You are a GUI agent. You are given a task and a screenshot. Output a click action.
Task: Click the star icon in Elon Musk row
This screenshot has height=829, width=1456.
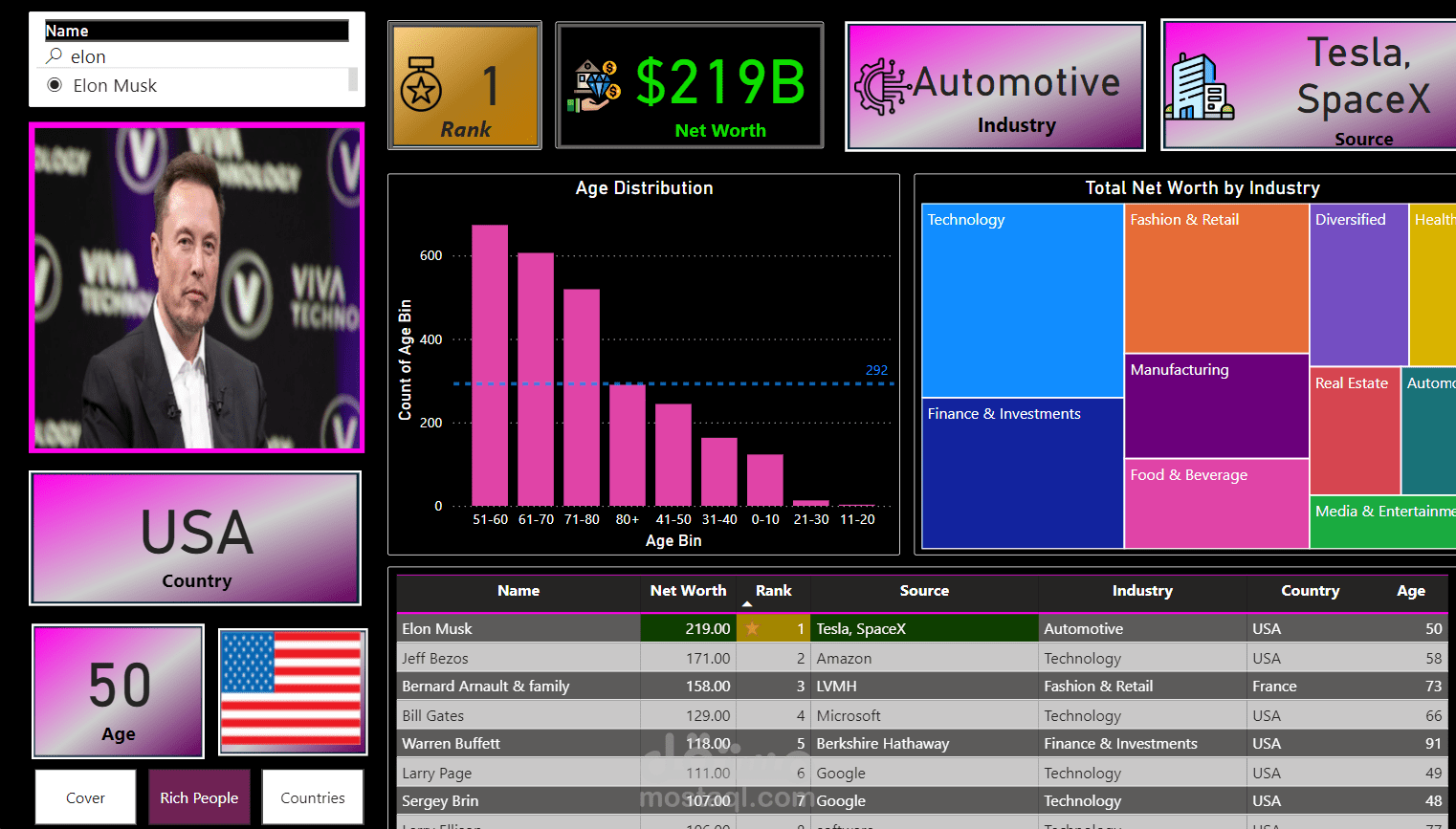(x=753, y=628)
